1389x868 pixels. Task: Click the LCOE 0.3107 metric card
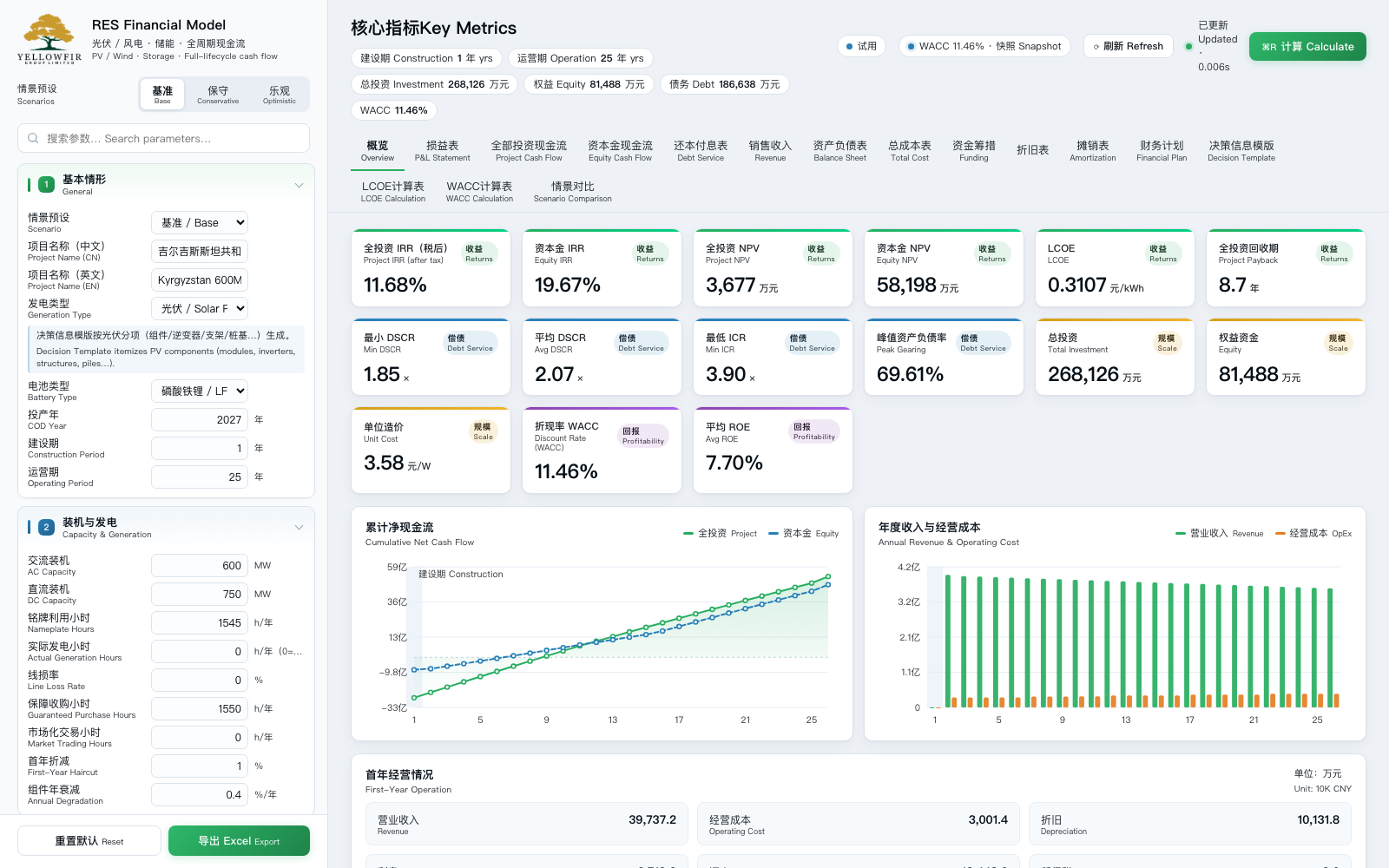pos(1115,268)
